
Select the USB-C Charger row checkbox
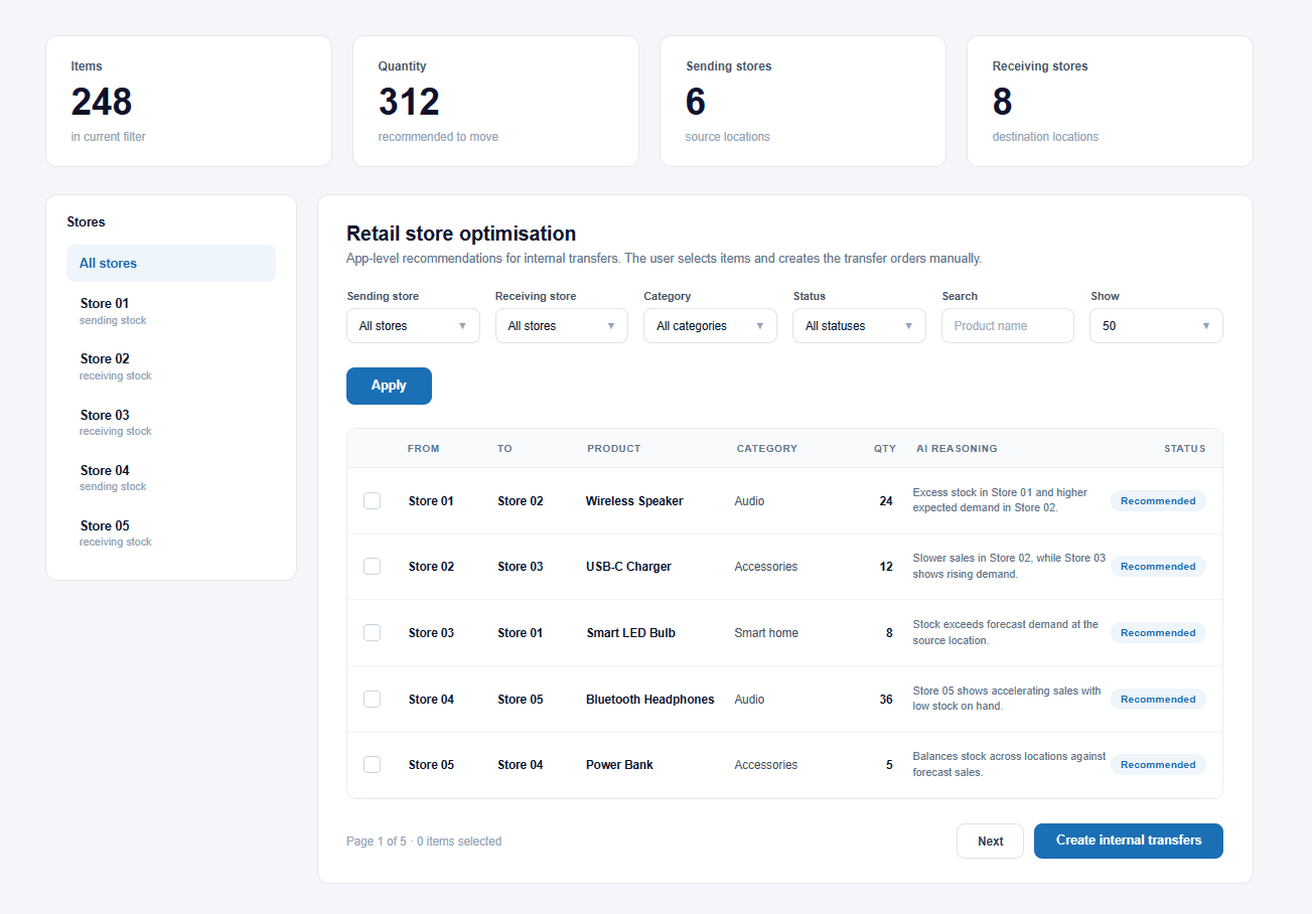point(372,566)
